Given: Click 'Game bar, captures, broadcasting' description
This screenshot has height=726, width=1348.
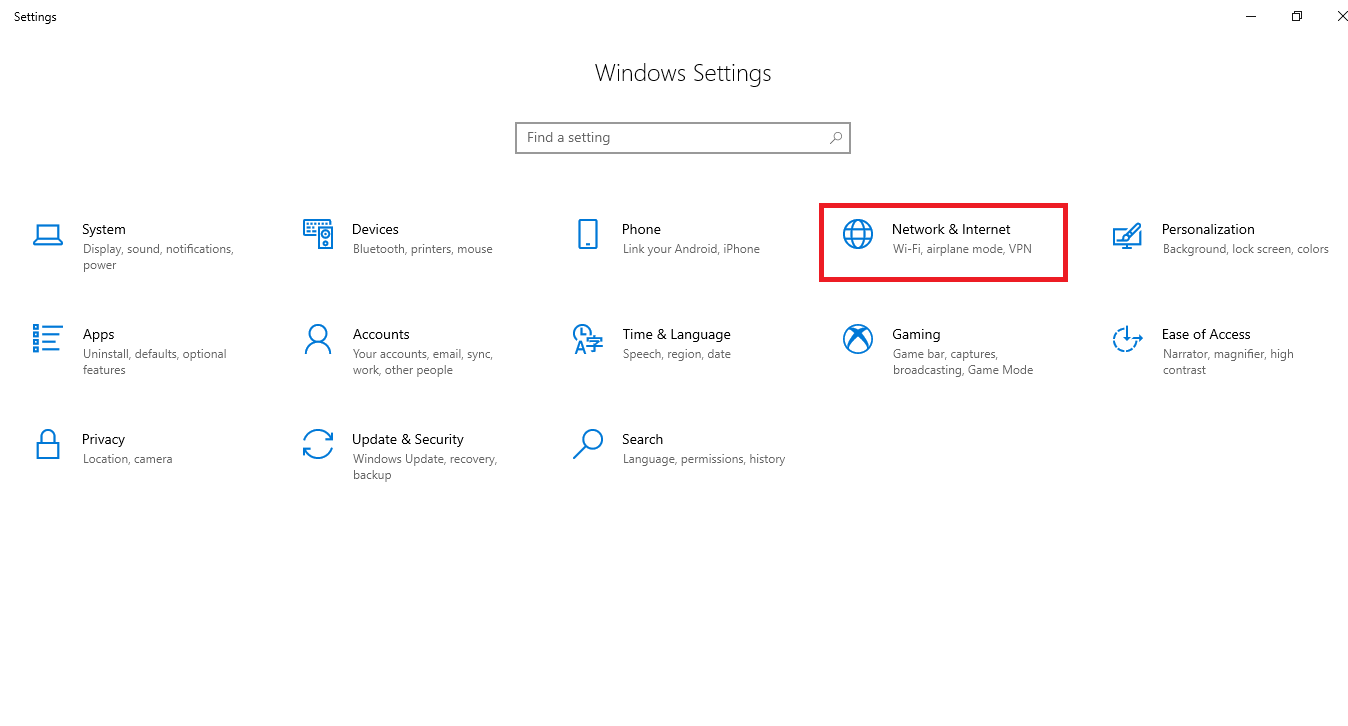Looking at the screenshot, I should [x=963, y=362].
